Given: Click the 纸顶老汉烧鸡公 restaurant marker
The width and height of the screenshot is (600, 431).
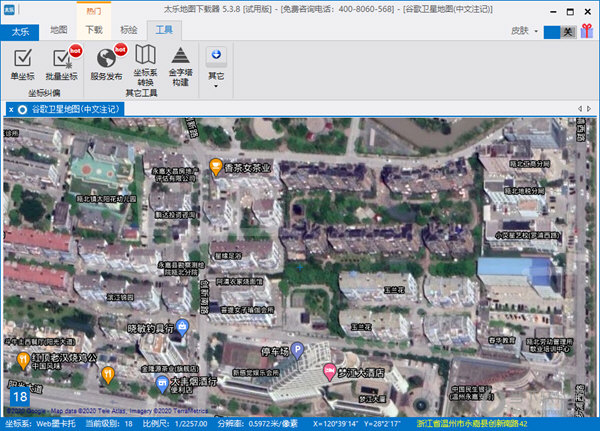Looking at the screenshot, I should click(x=23, y=361).
